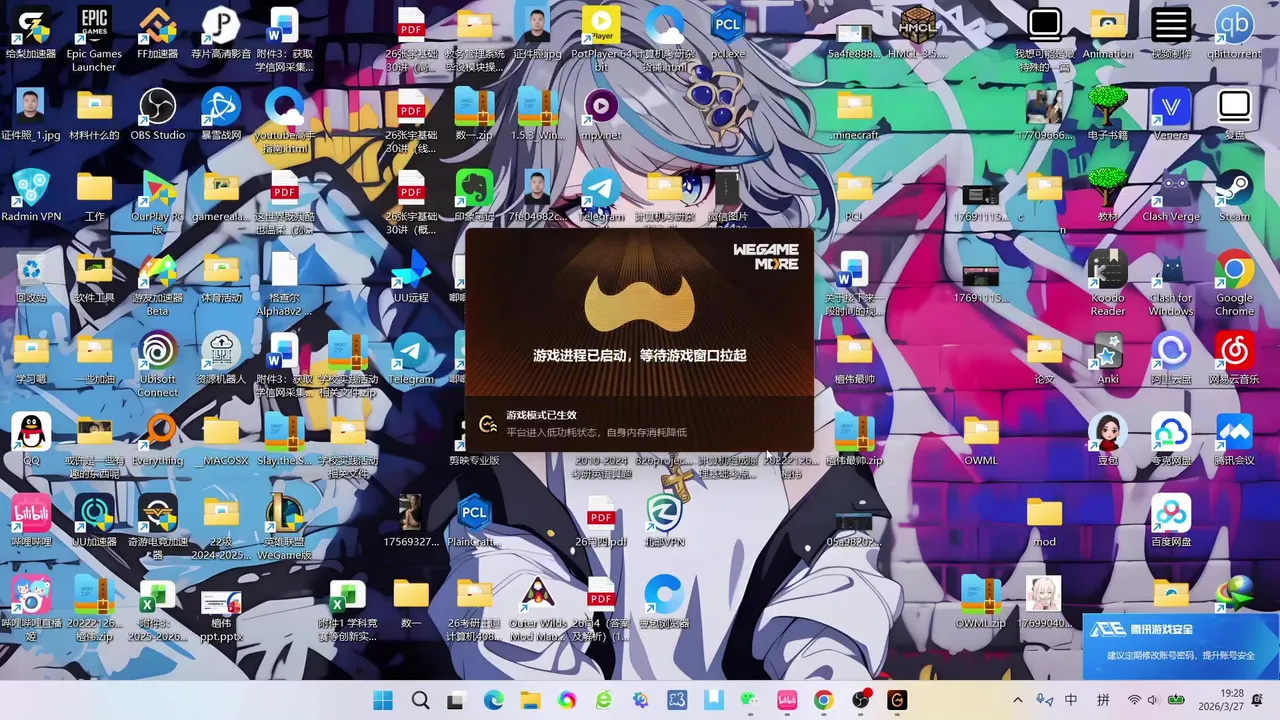Image resolution: width=1280 pixels, height=720 pixels.
Task: Open the 电子书籍 tree icon
Action: coord(1108,114)
